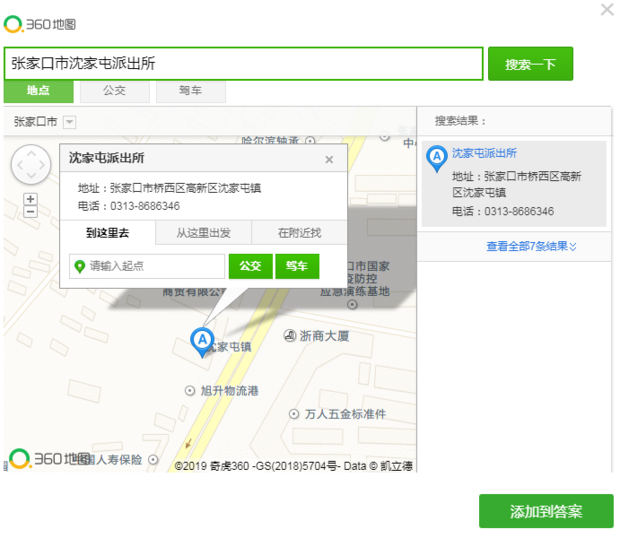620x538 pixels.
Task: Click the green location pin in start input
Action: (80, 266)
